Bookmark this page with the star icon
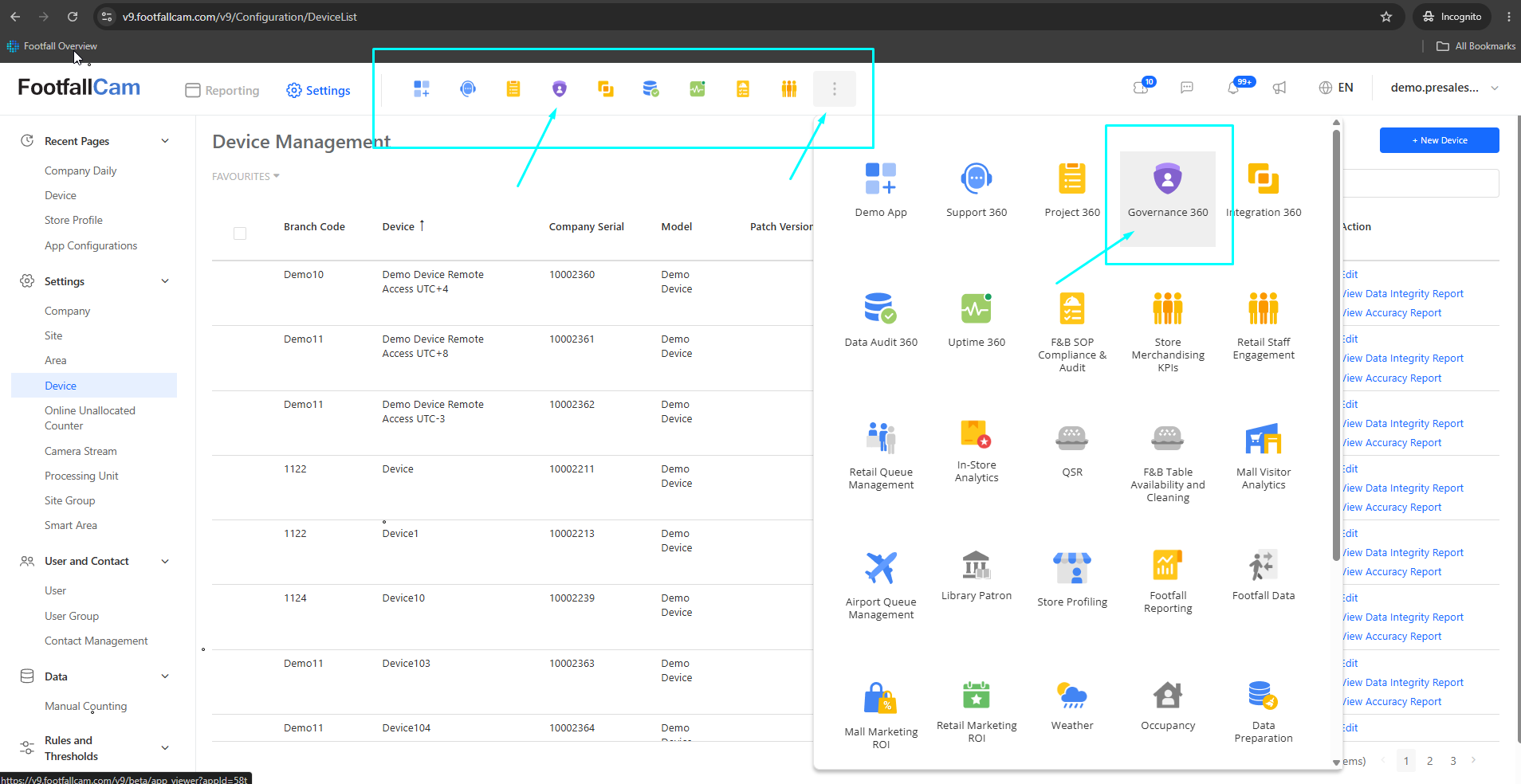Viewport: 1521px width, 784px height. [1386, 17]
